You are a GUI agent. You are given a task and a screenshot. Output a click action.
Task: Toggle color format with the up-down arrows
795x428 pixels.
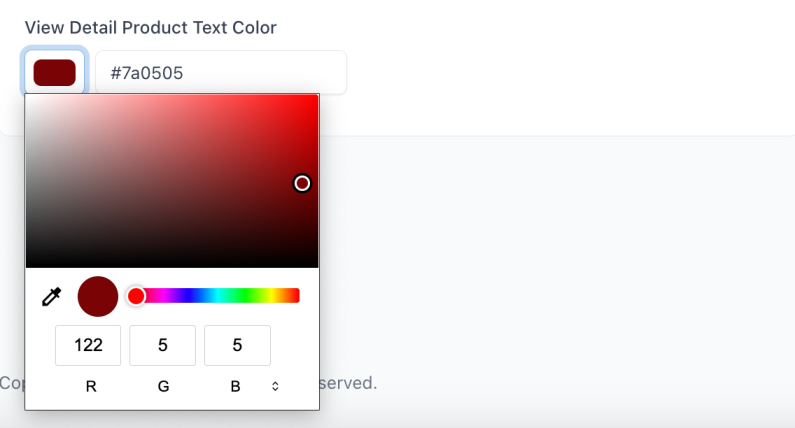[275, 386]
